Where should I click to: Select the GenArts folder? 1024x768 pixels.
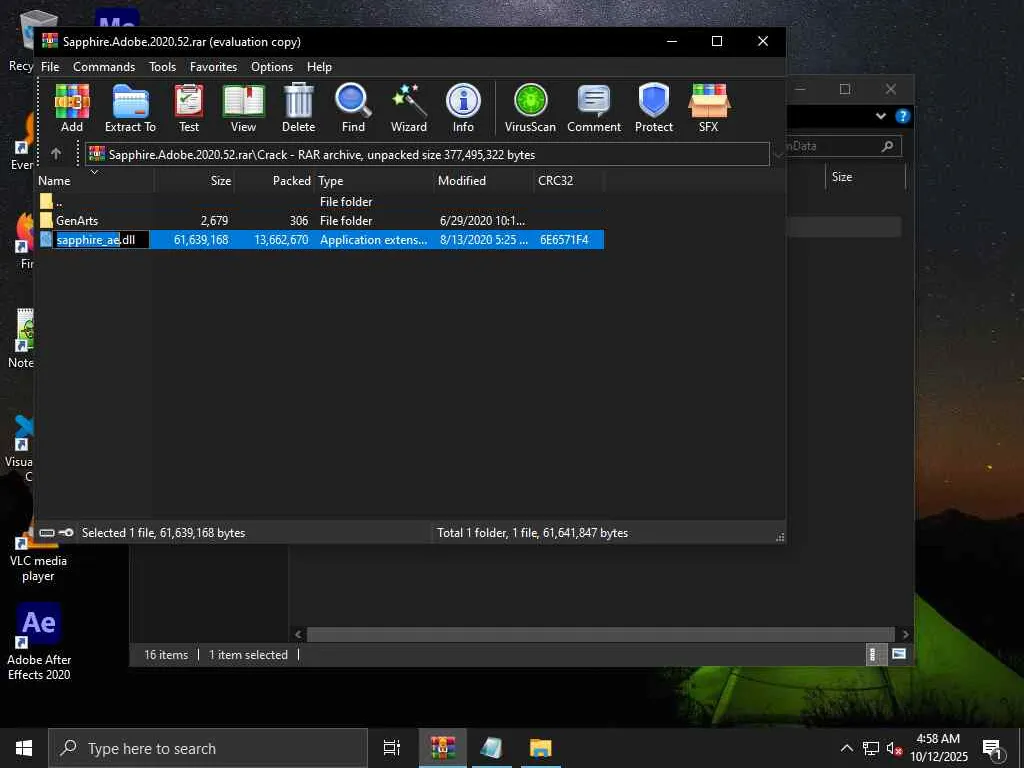[x=76, y=221]
